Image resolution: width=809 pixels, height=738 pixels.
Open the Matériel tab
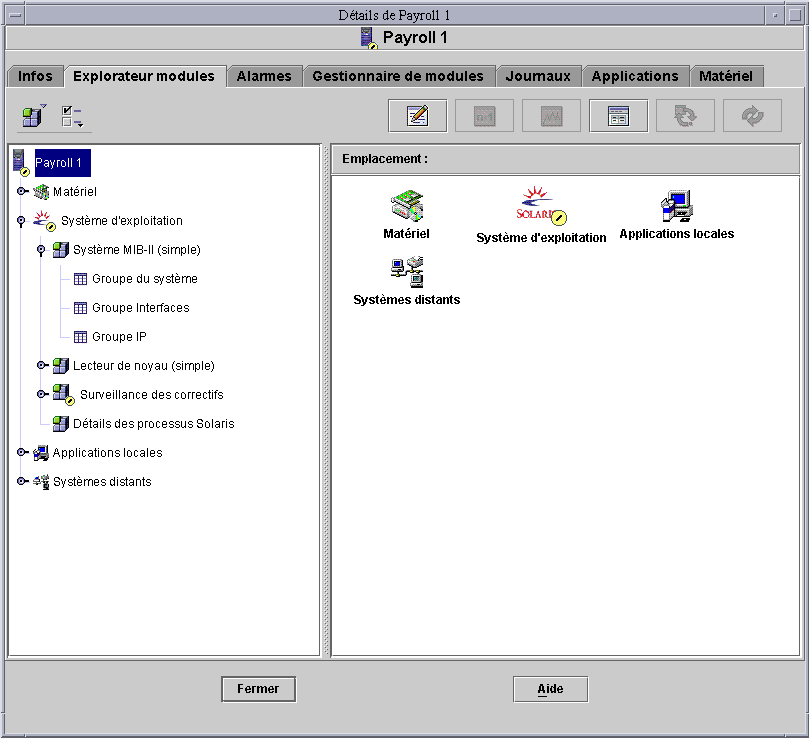pos(726,76)
